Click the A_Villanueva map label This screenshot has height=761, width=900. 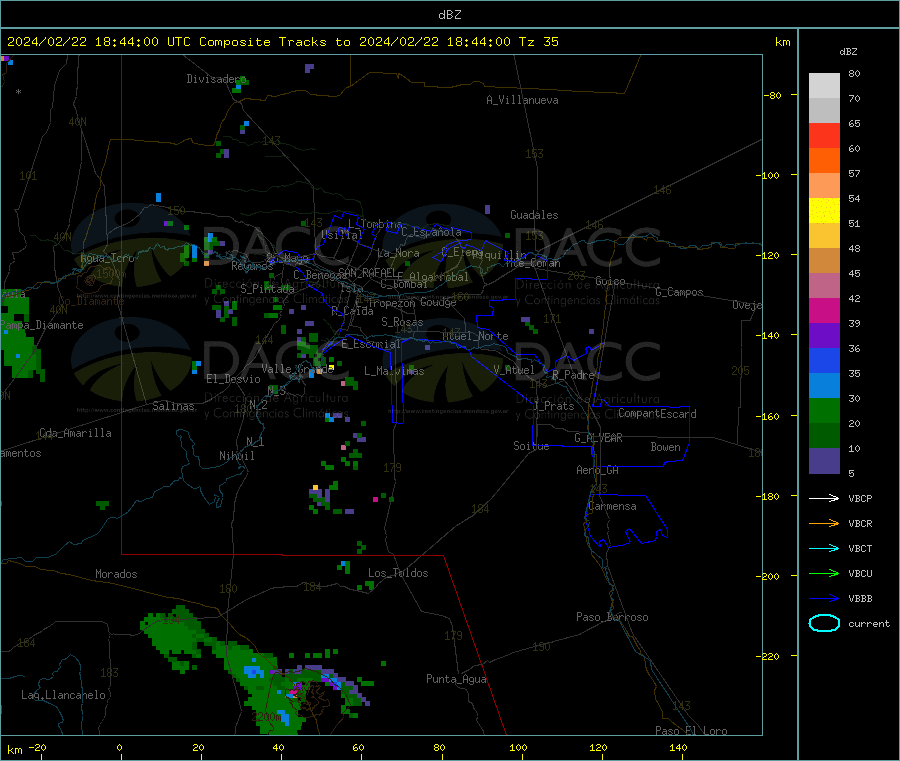[522, 100]
